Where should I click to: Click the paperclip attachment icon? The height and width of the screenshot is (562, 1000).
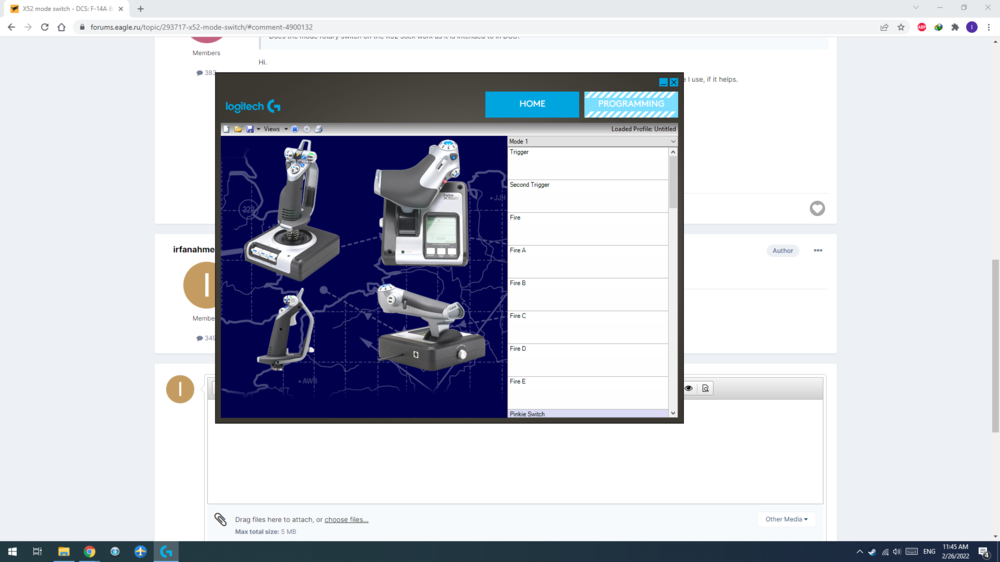click(x=221, y=519)
